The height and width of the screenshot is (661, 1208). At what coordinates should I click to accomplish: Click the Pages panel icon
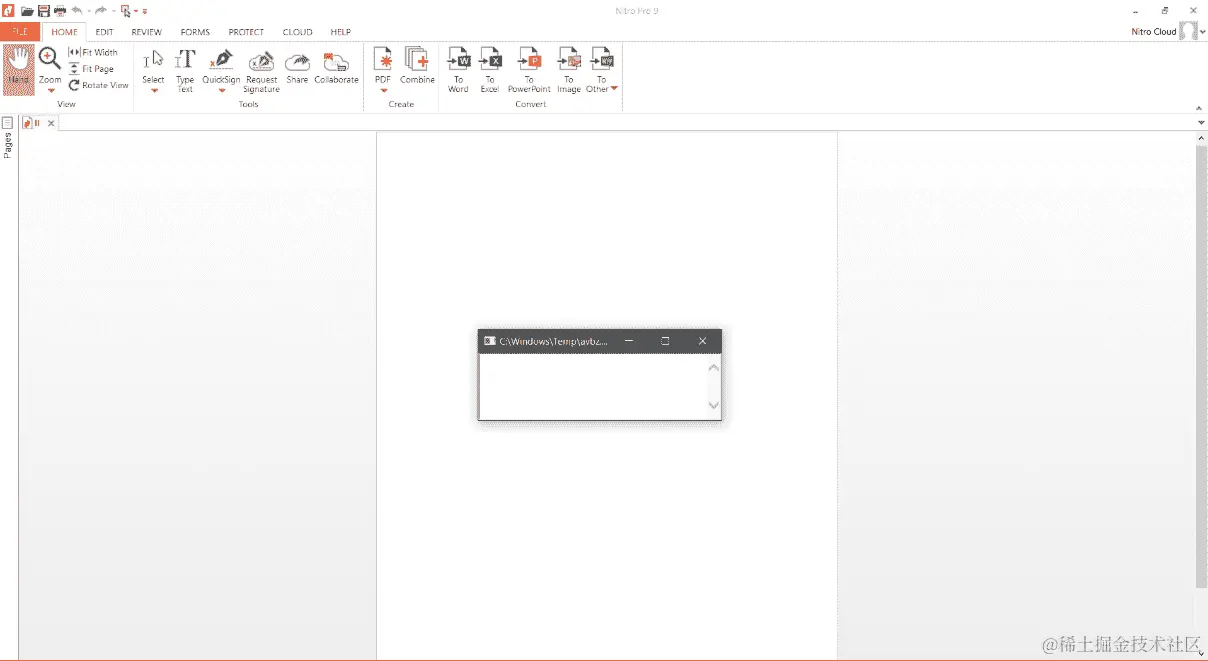click(x=7, y=123)
